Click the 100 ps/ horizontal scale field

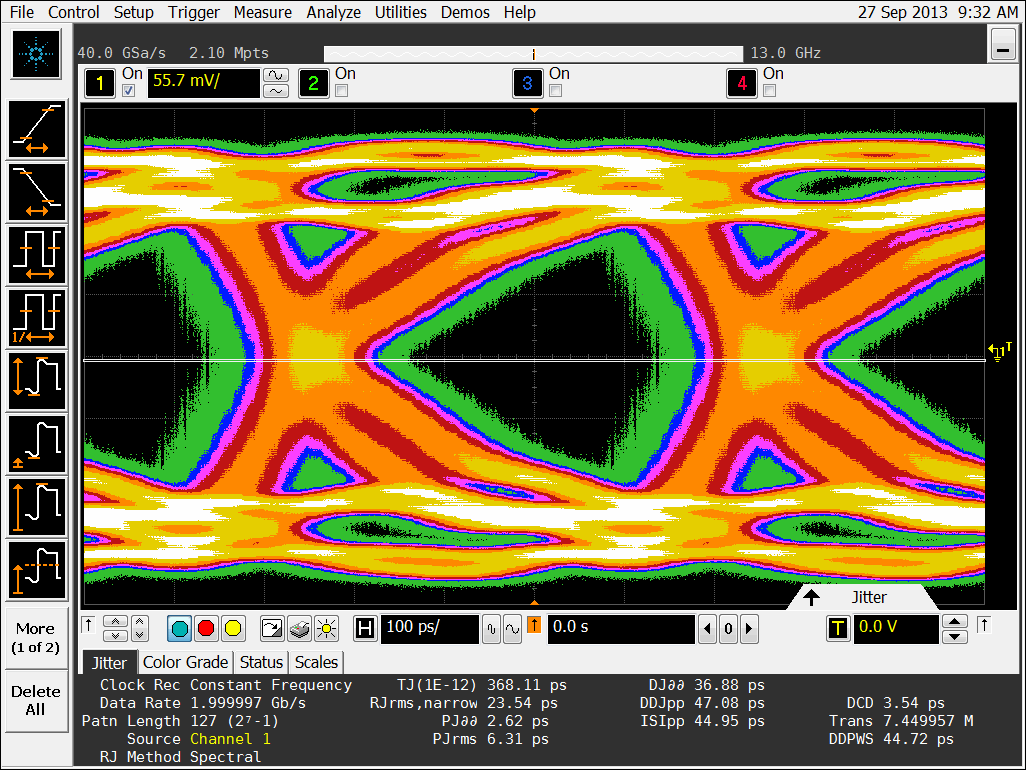[429, 629]
